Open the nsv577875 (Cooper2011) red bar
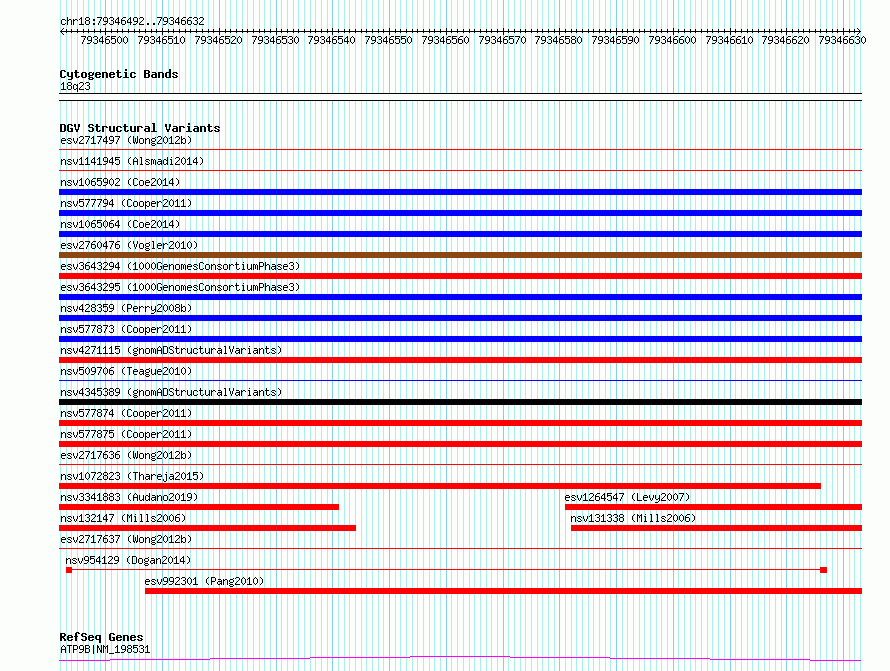The width and height of the screenshot is (890, 671). click(x=460, y=444)
